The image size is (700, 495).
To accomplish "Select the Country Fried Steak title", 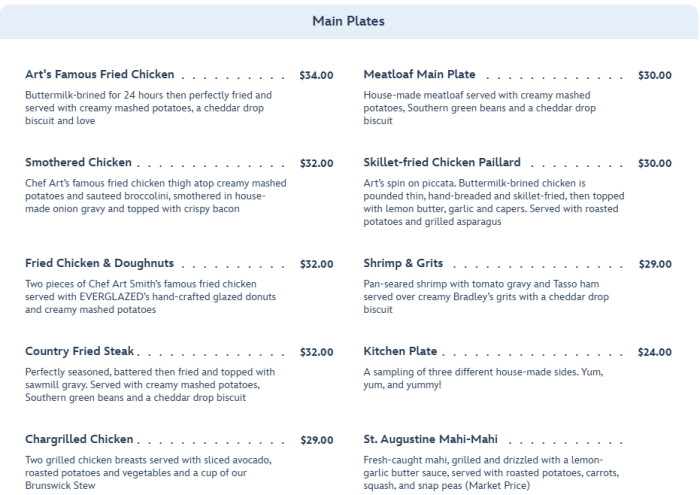I will pos(80,352).
